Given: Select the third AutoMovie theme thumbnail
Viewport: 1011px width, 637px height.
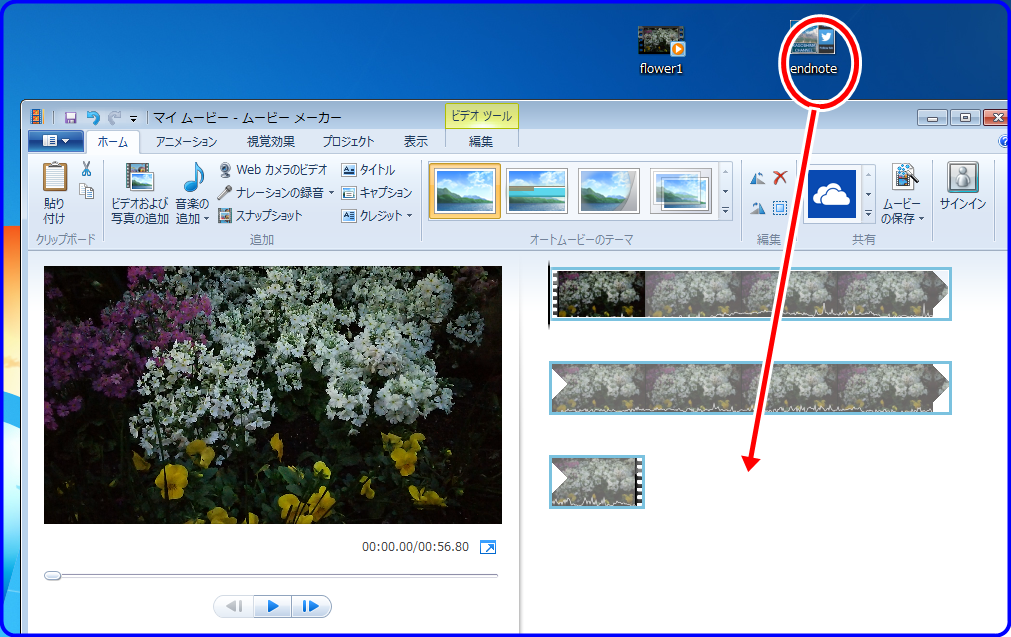Looking at the screenshot, I should click(x=609, y=191).
